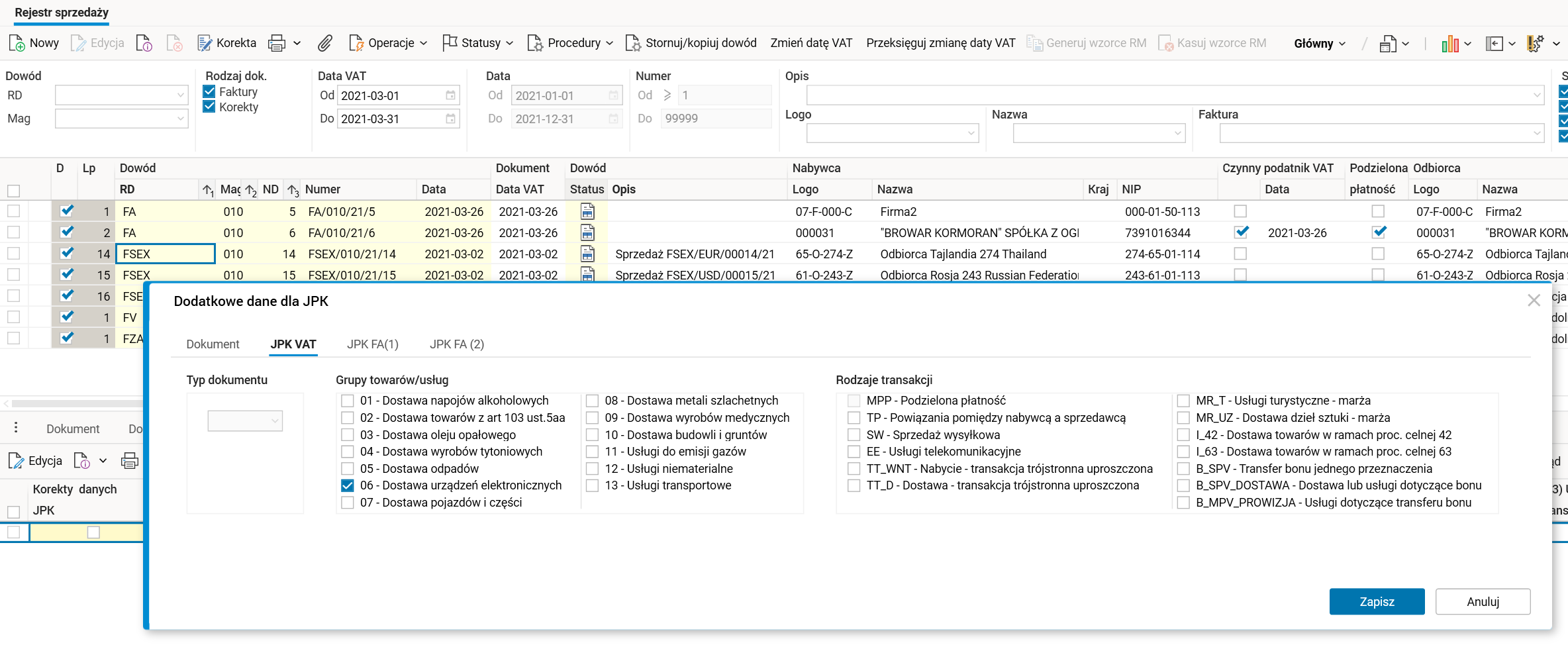Enable 01 - Dostawa napojów alkoholowych checkbox
This screenshot has height=649, width=1568.
pyautogui.click(x=348, y=401)
